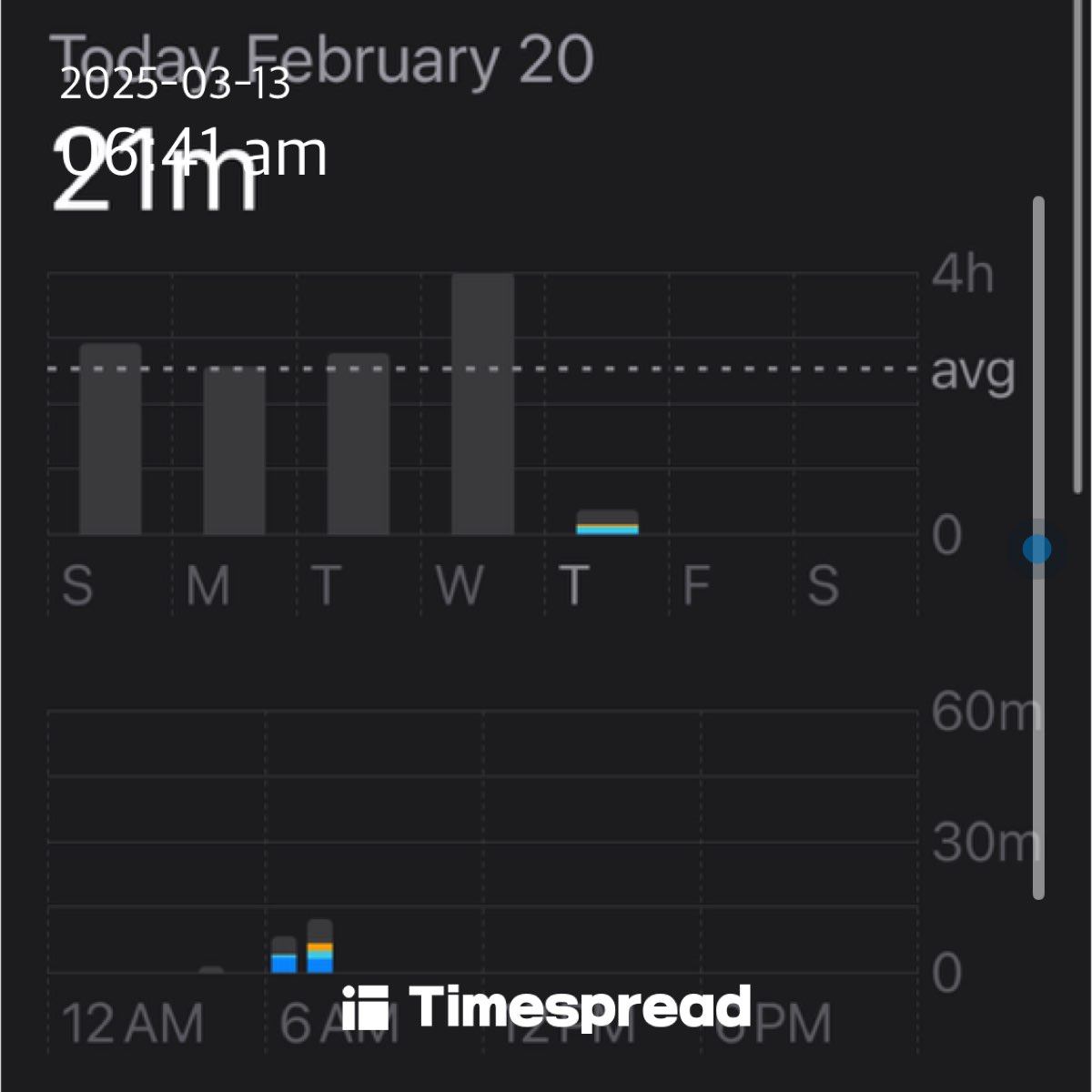Viewport: 1092px width, 1092px height.
Task: Tap the 4h axis label
Action: (x=961, y=274)
